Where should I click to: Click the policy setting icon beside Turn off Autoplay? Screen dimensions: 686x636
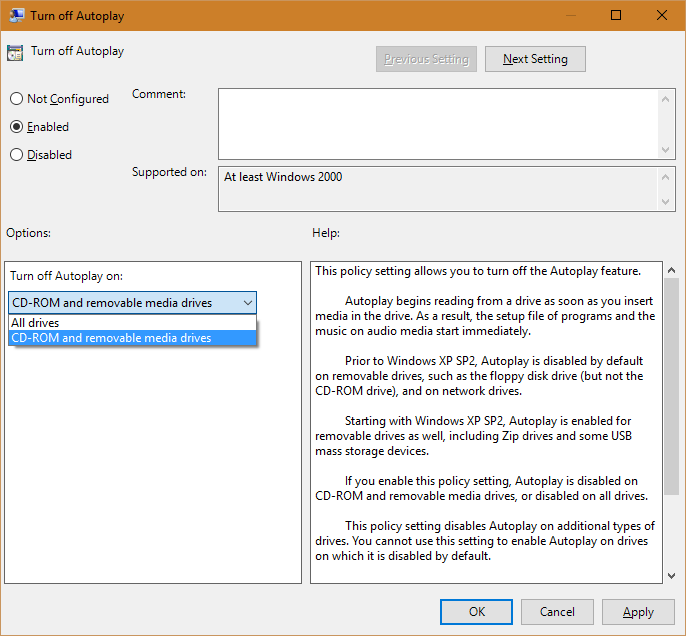coord(15,52)
